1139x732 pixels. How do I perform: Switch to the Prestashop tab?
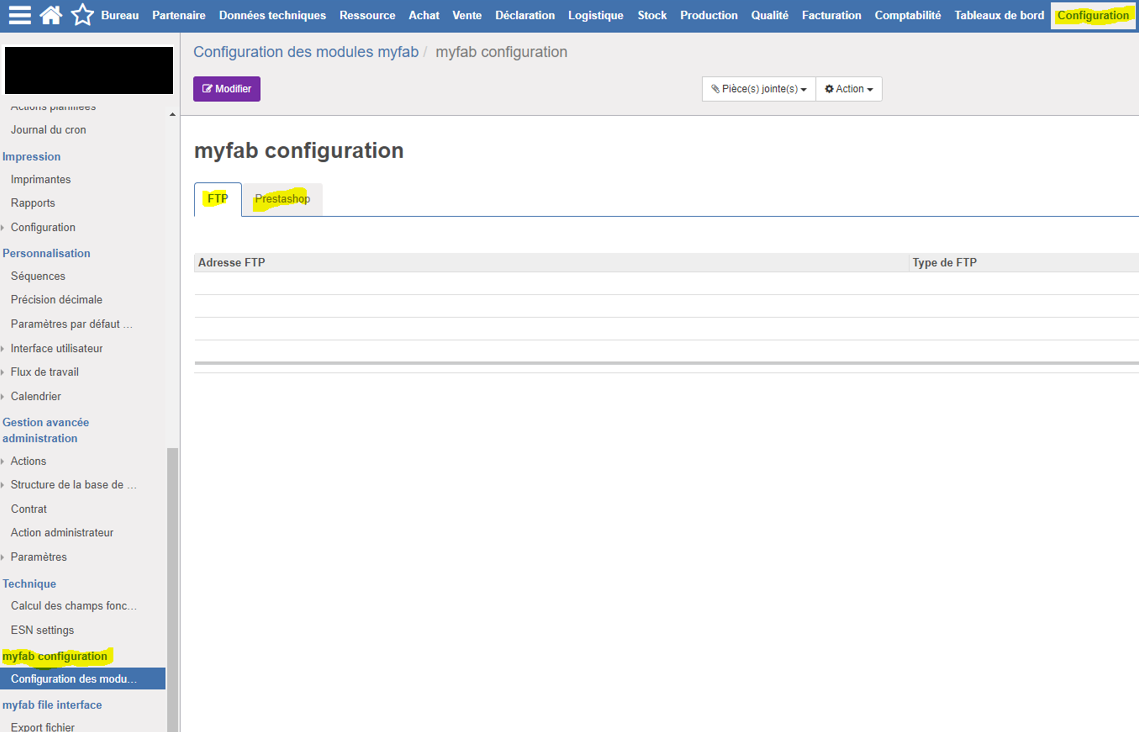282,199
